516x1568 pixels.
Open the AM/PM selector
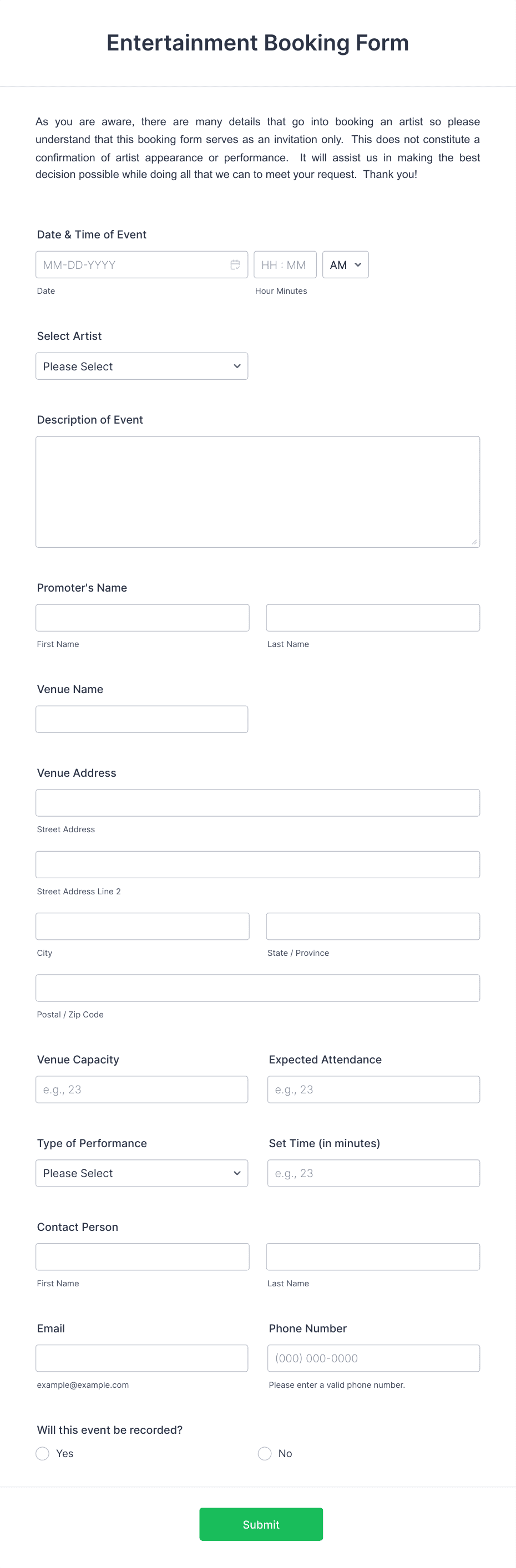coord(345,264)
